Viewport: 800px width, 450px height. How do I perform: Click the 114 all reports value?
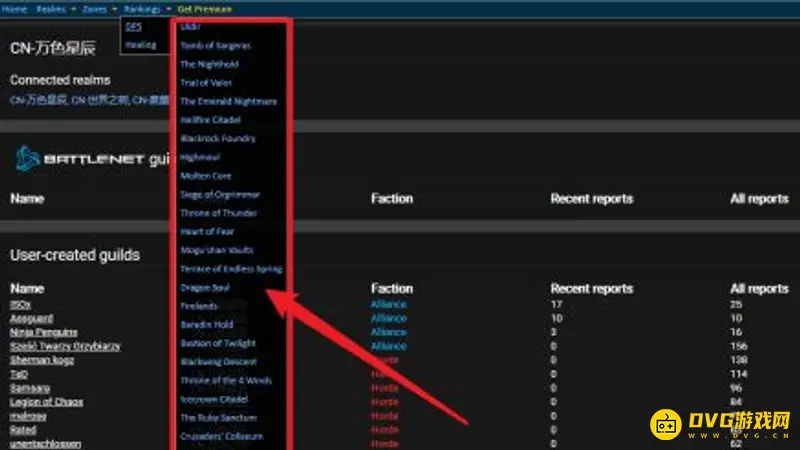click(738, 374)
